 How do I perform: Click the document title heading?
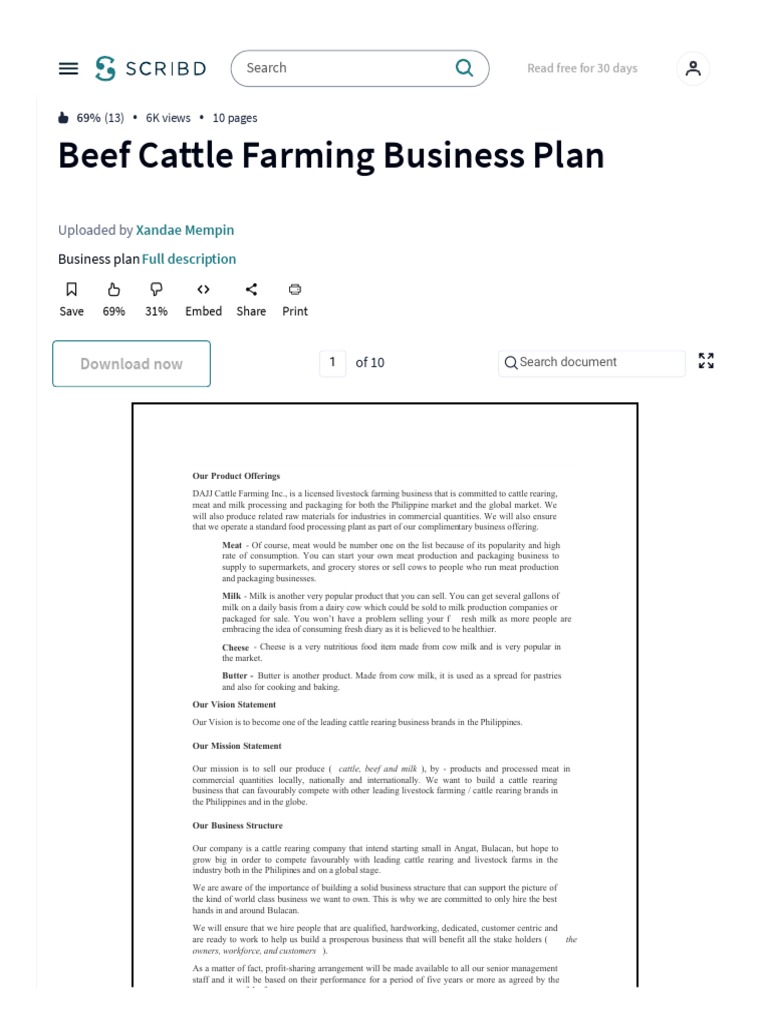pyautogui.click(x=331, y=156)
